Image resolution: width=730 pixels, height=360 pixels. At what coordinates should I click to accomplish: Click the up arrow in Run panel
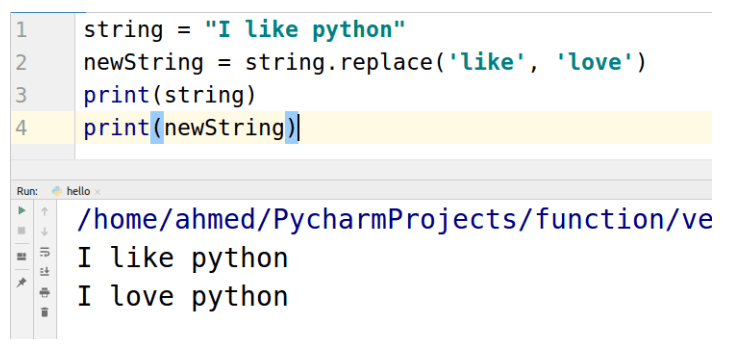coord(45,211)
